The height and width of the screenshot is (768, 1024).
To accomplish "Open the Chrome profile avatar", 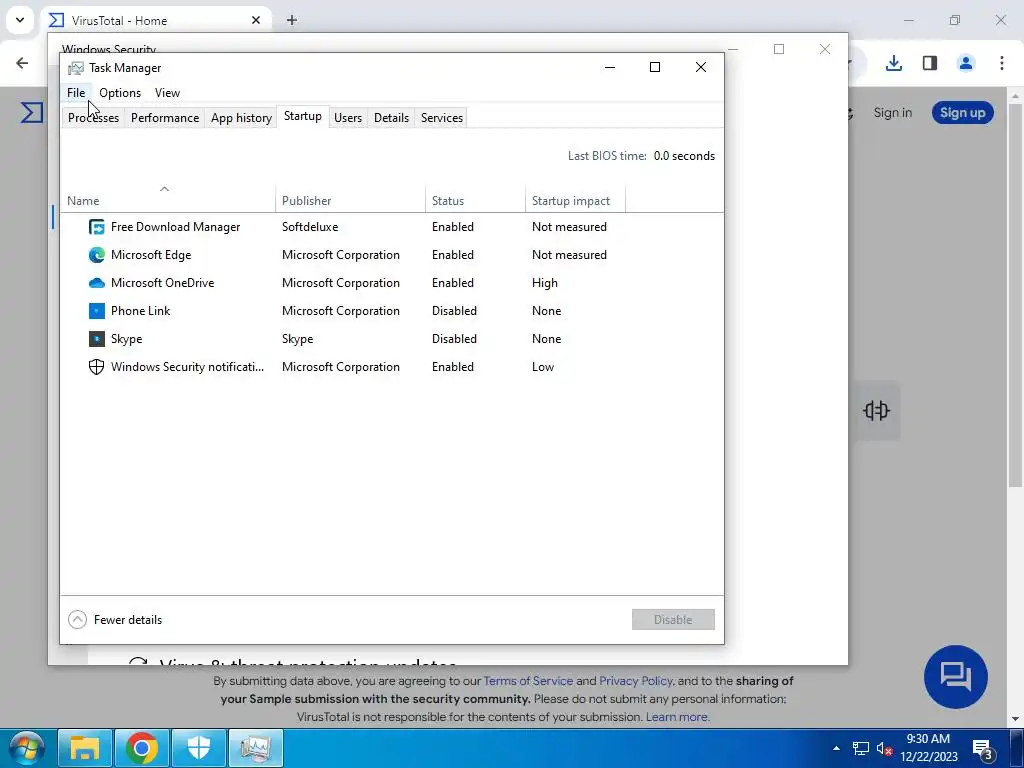I will click(965, 63).
